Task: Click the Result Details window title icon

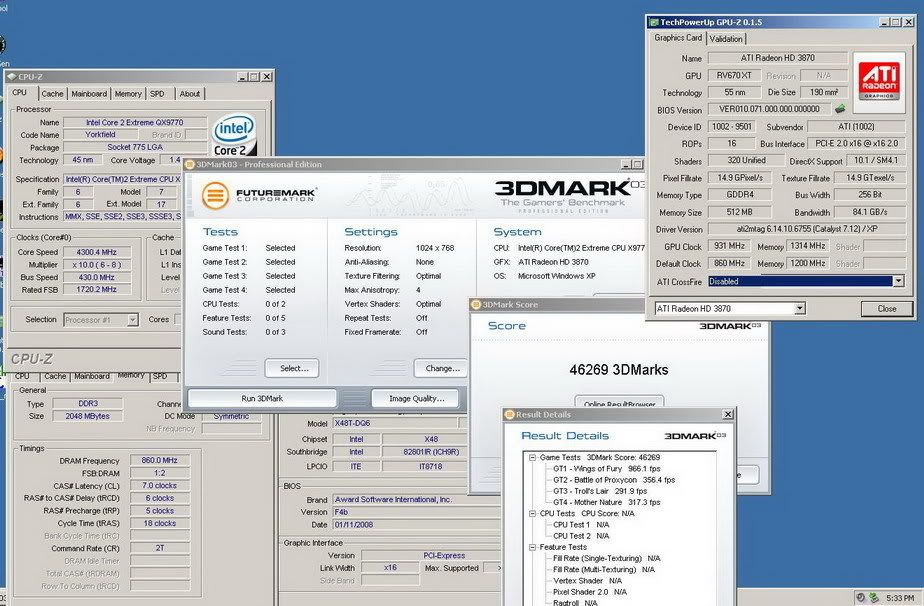Action: [509, 414]
